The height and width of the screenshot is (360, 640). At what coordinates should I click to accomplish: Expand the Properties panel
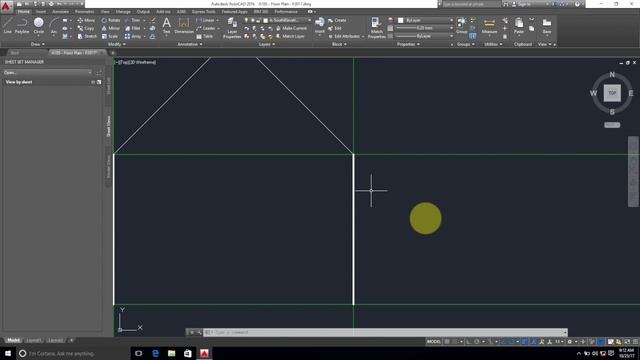pos(408,44)
